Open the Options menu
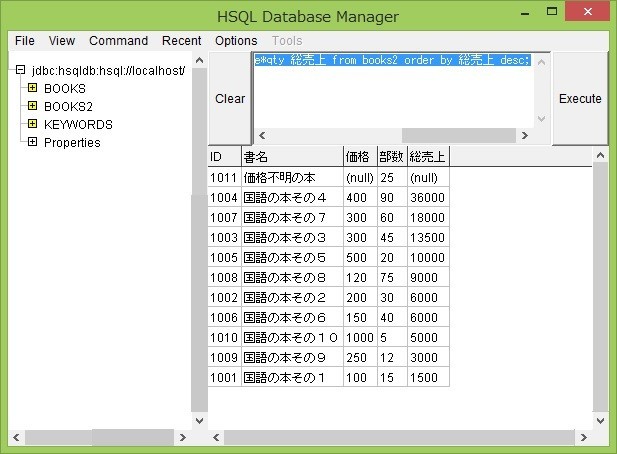The width and height of the screenshot is (617, 454). click(x=236, y=41)
